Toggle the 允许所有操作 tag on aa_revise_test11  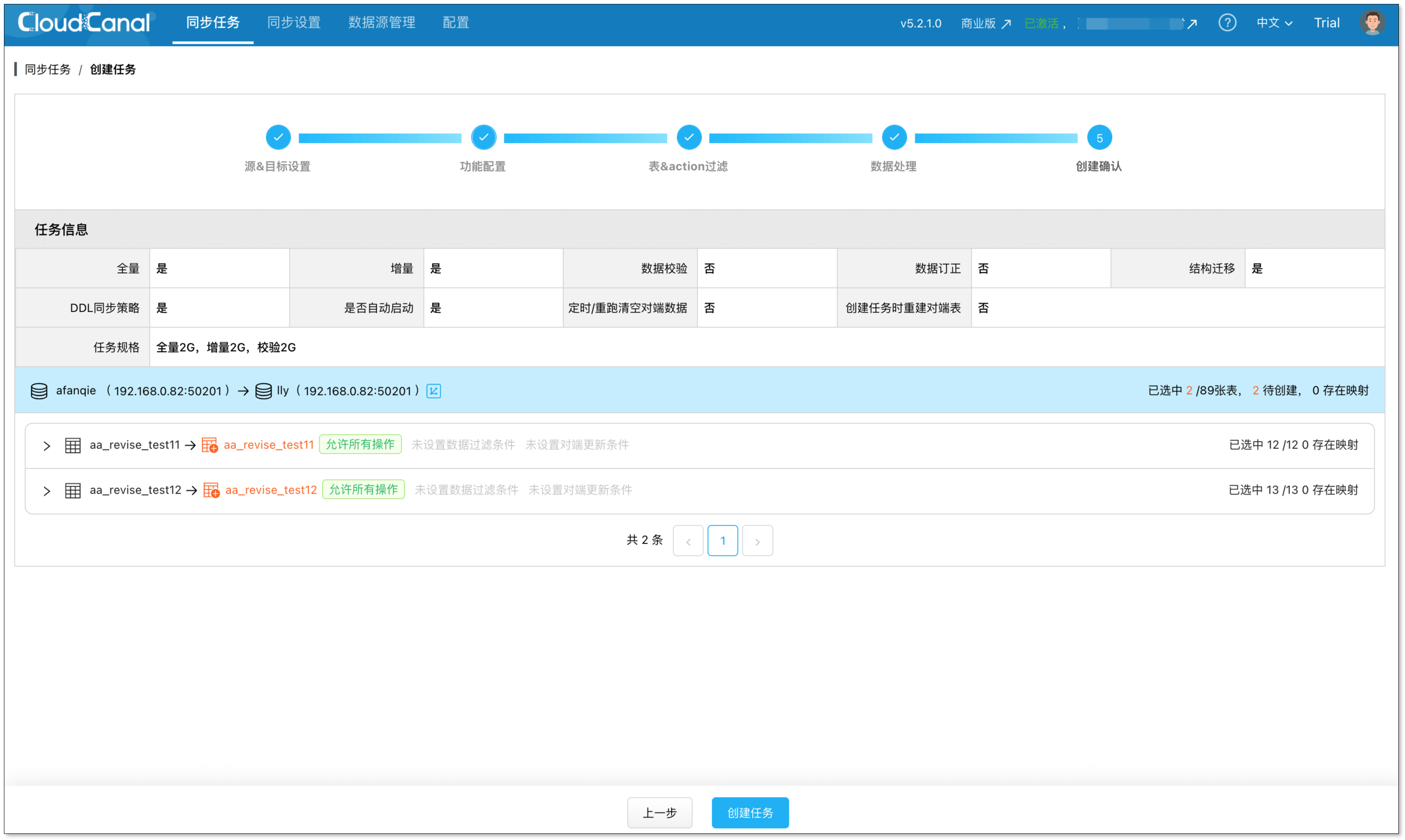coord(360,445)
